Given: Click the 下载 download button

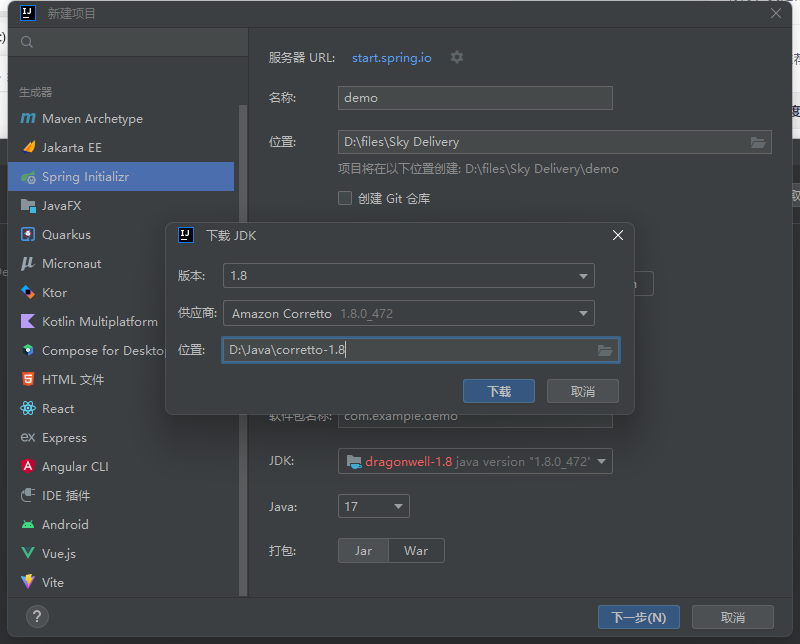Looking at the screenshot, I should tap(499, 391).
